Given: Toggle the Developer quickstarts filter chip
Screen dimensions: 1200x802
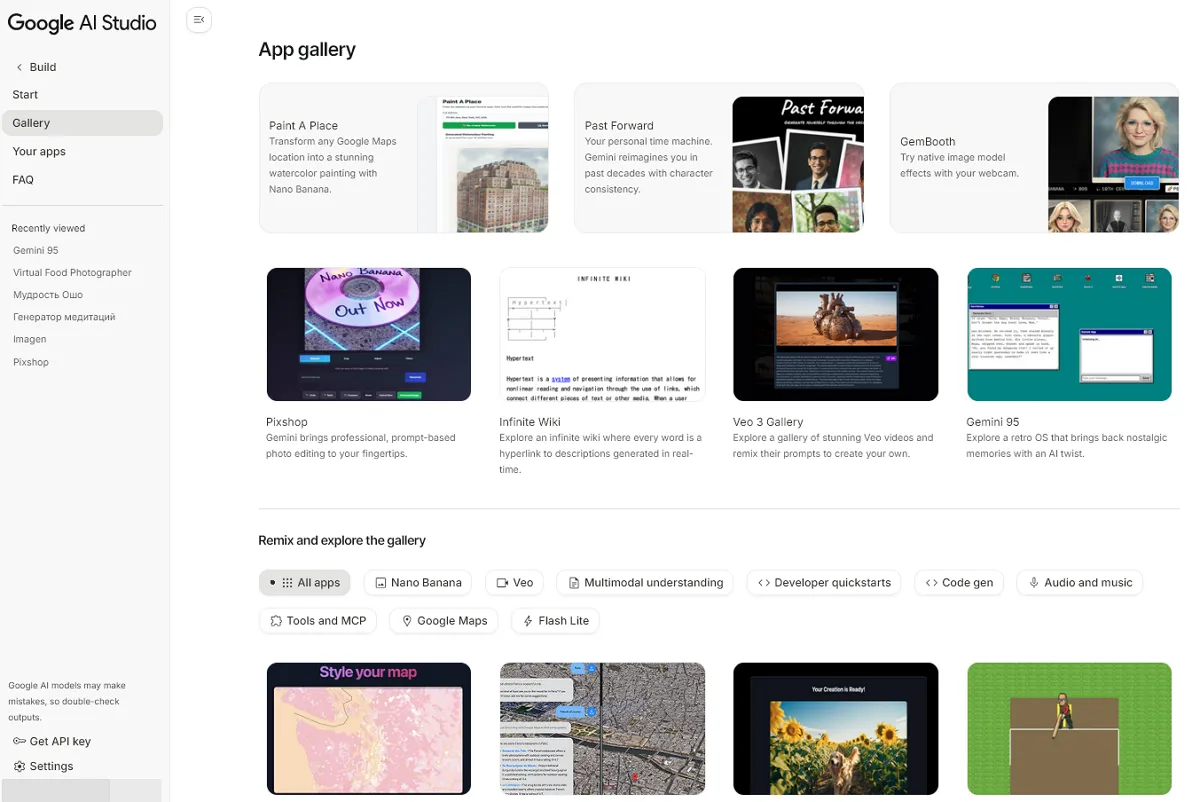Looking at the screenshot, I should (824, 582).
